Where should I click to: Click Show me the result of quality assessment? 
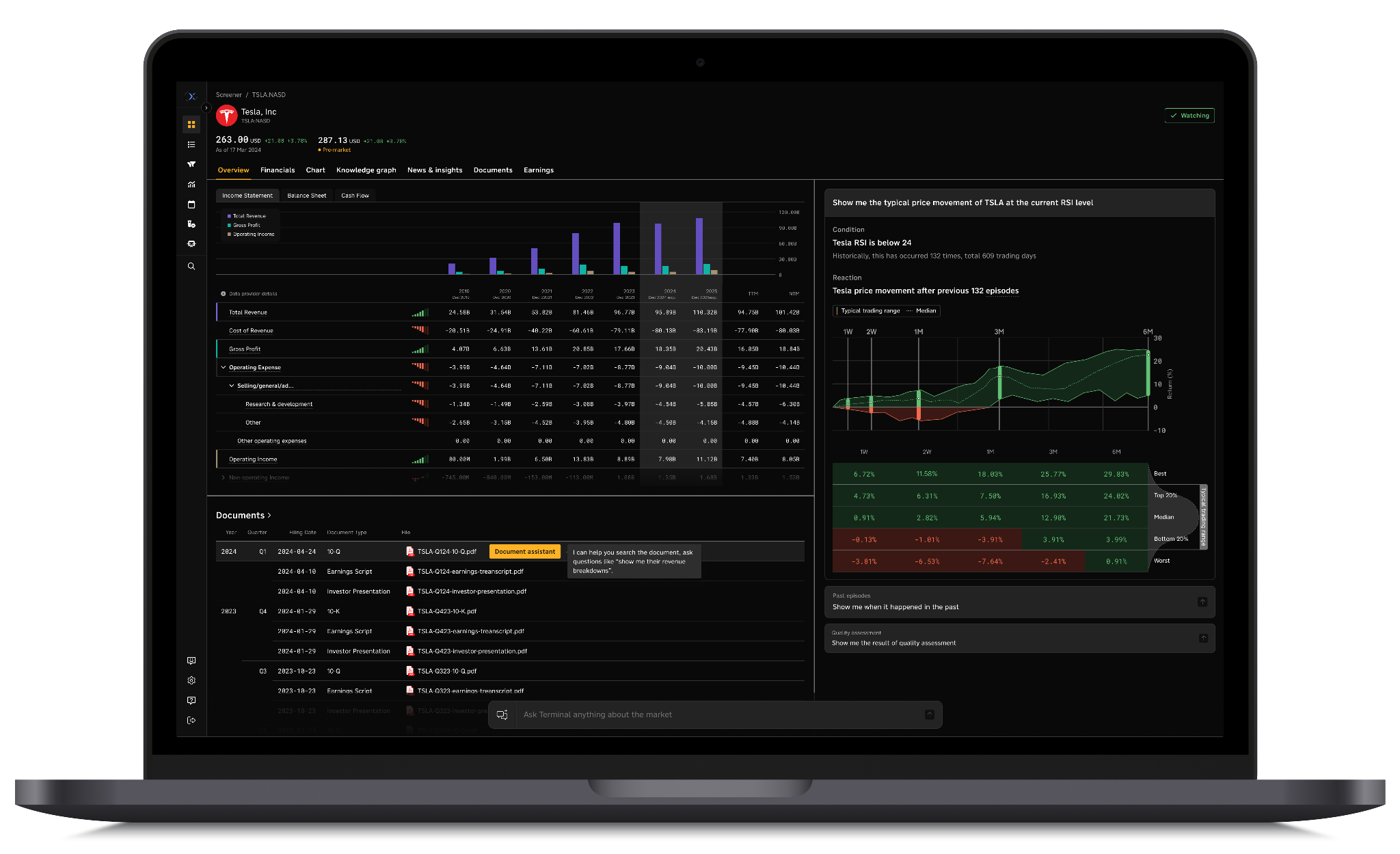coord(894,643)
